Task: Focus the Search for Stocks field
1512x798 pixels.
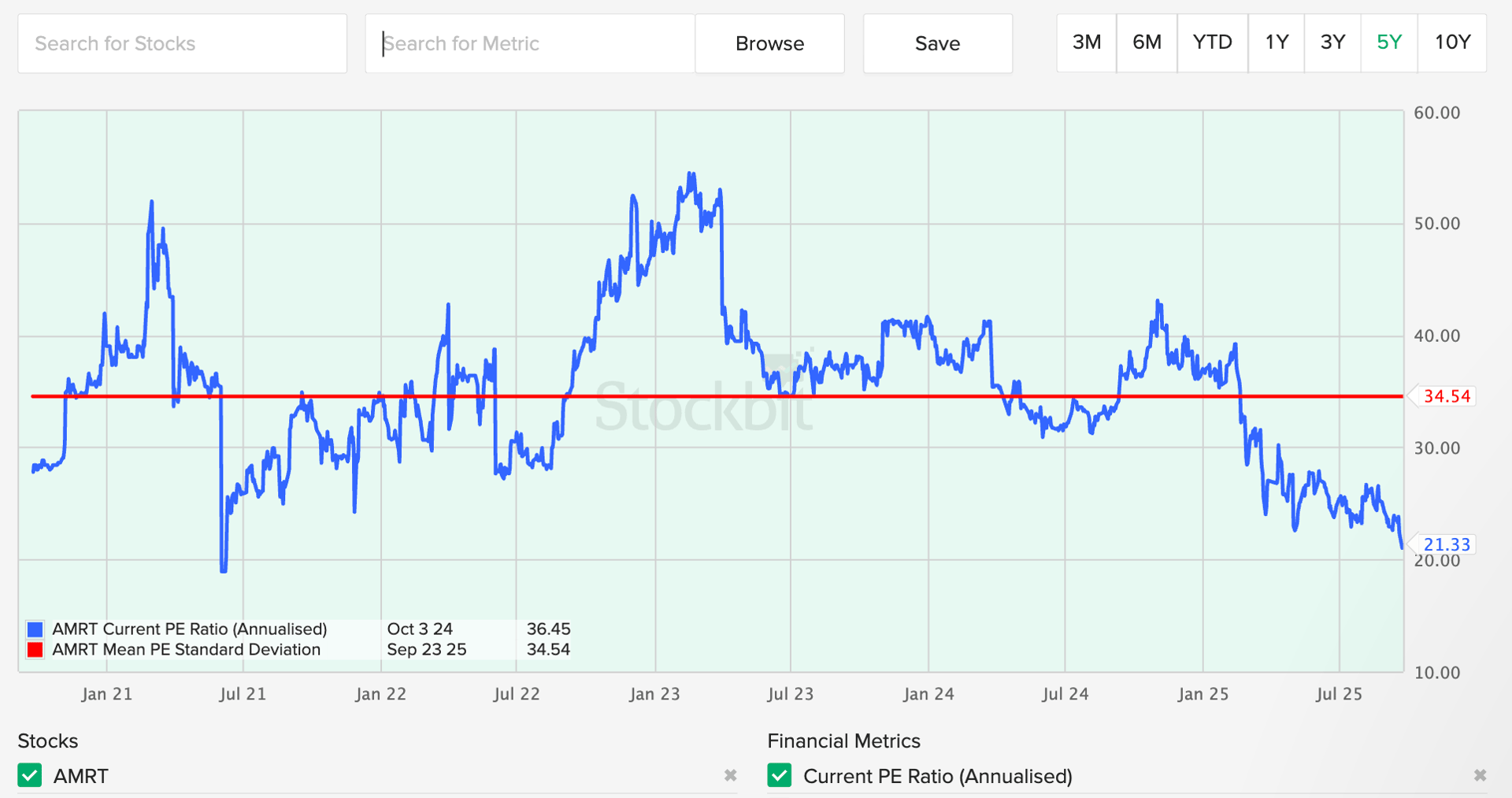Action: click(183, 43)
